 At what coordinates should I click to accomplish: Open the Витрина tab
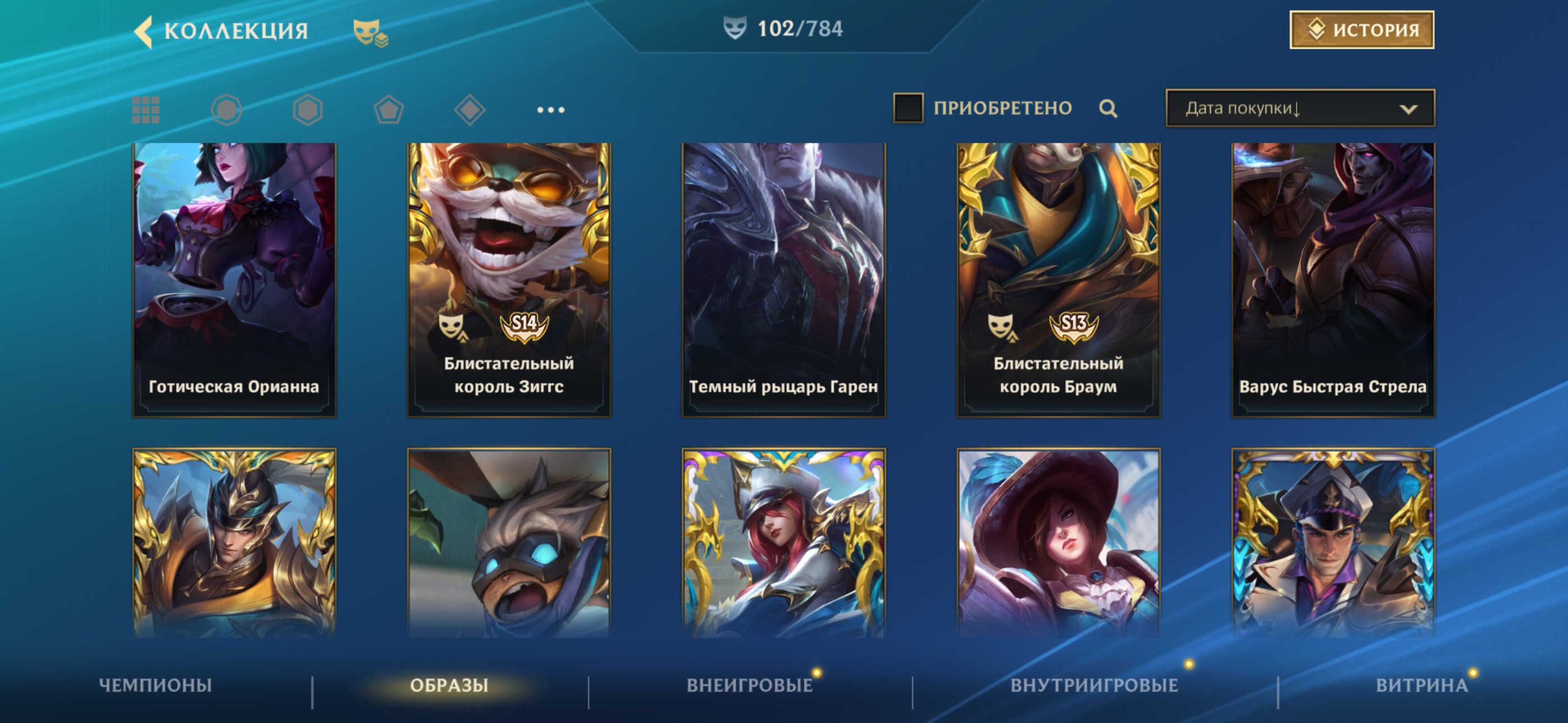[1422, 685]
